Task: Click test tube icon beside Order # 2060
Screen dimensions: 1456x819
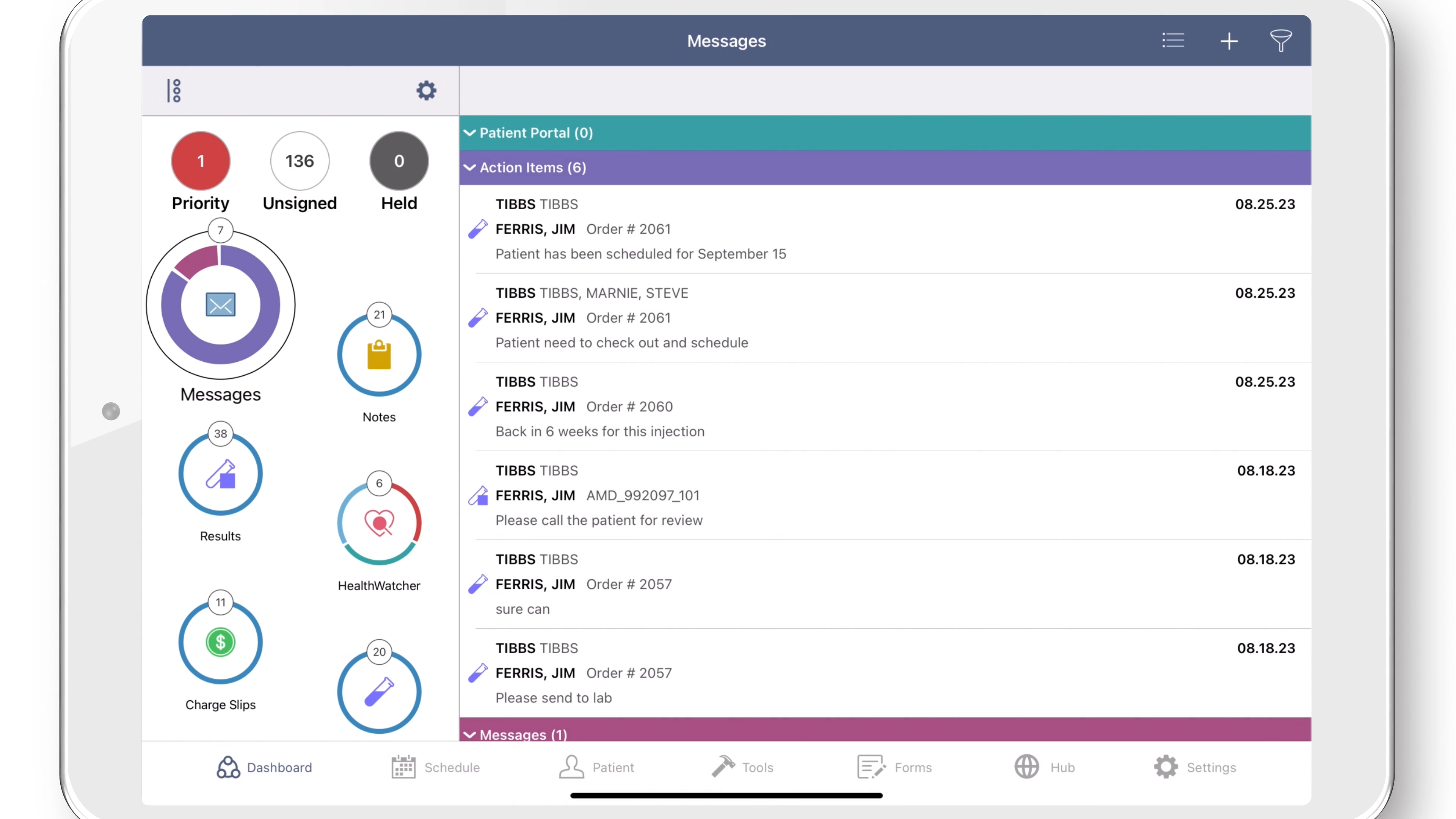Action: pos(478,406)
